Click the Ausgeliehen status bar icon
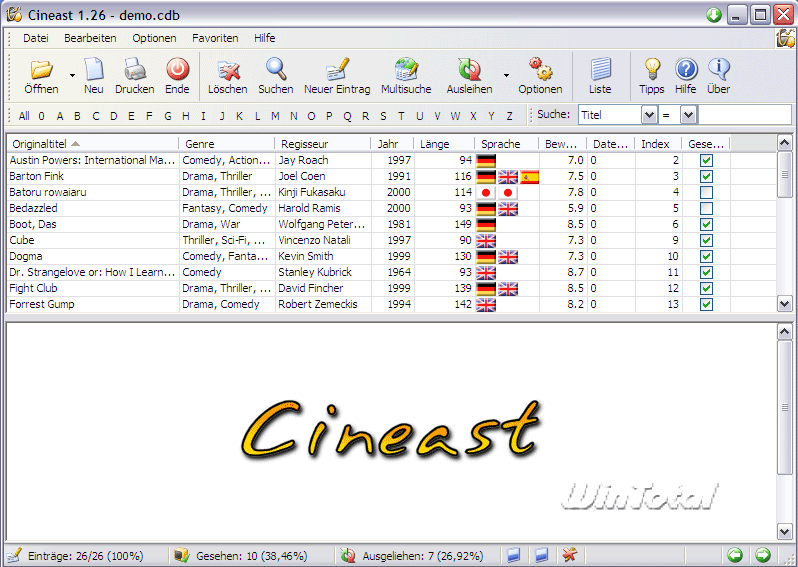 [x=348, y=555]
